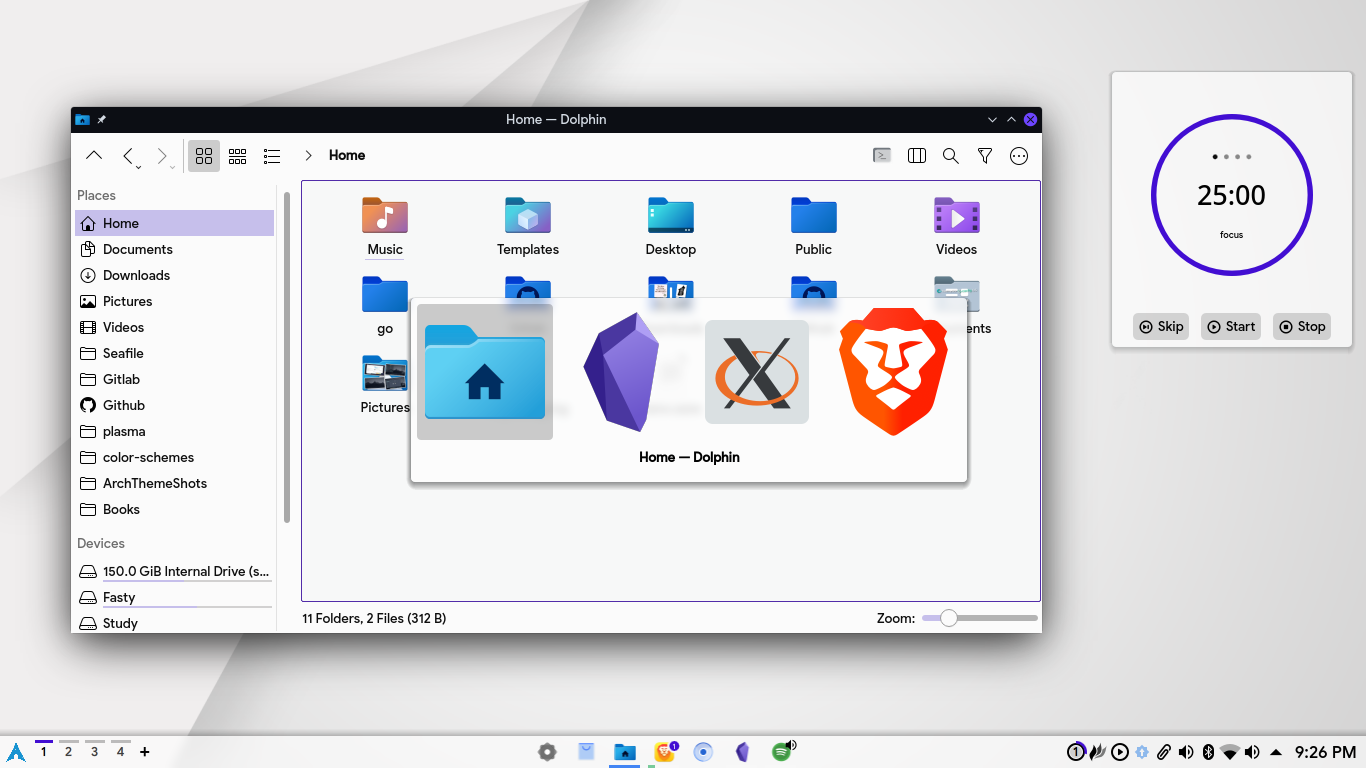Toggle the pin icon in Dolphin title bar

click(x=101, y=119)
